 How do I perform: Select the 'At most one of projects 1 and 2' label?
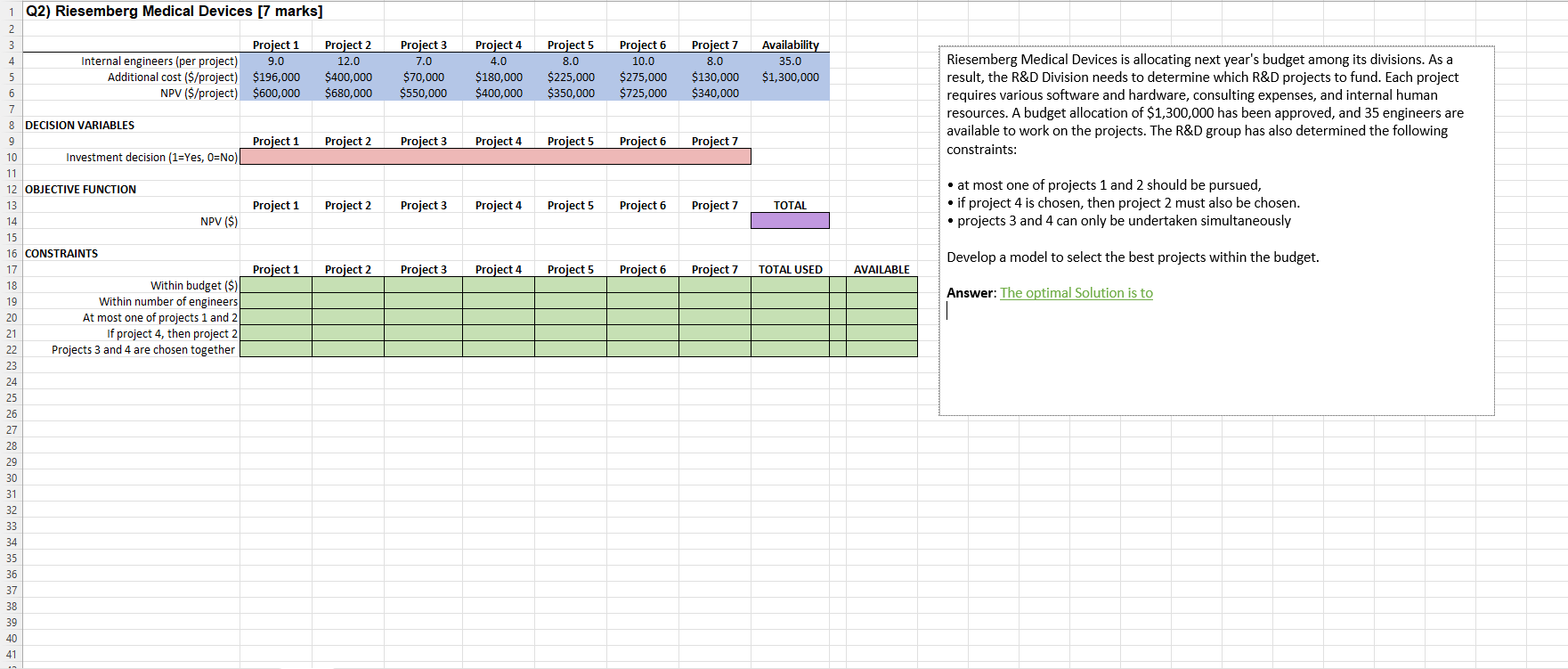point(160,318)
